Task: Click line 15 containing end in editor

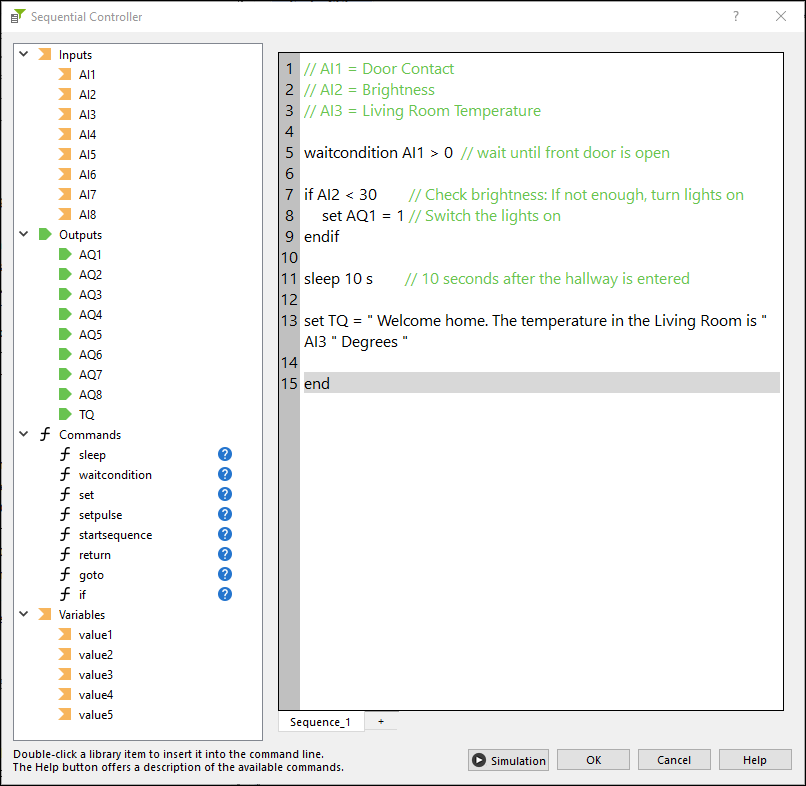Action: click(x=317, y=384)
